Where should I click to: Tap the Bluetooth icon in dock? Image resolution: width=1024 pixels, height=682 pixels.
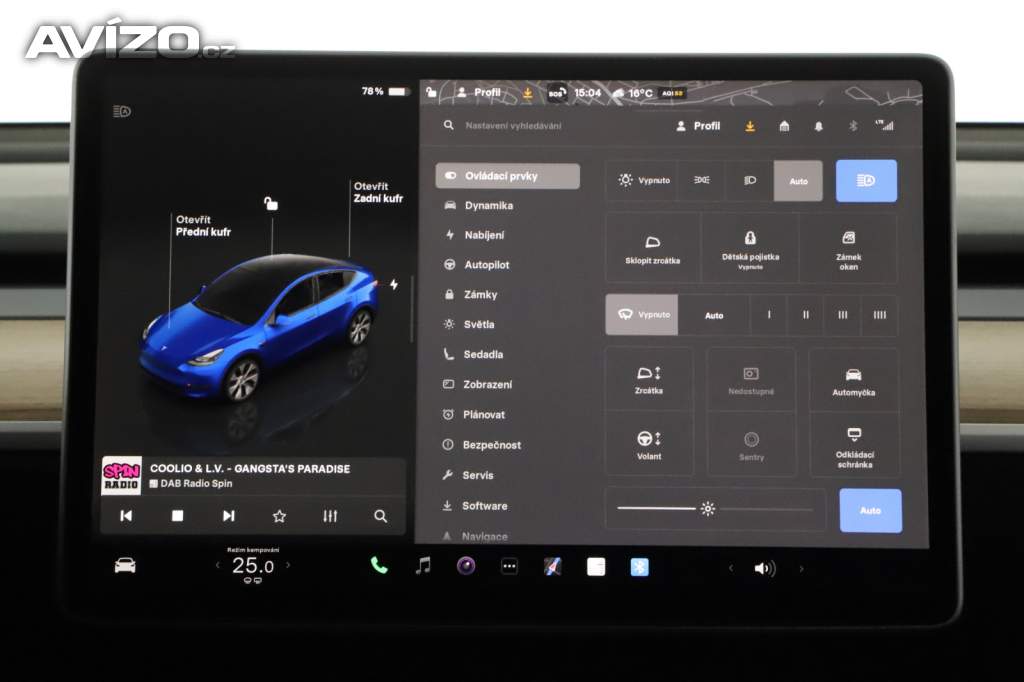click(639, 567)
